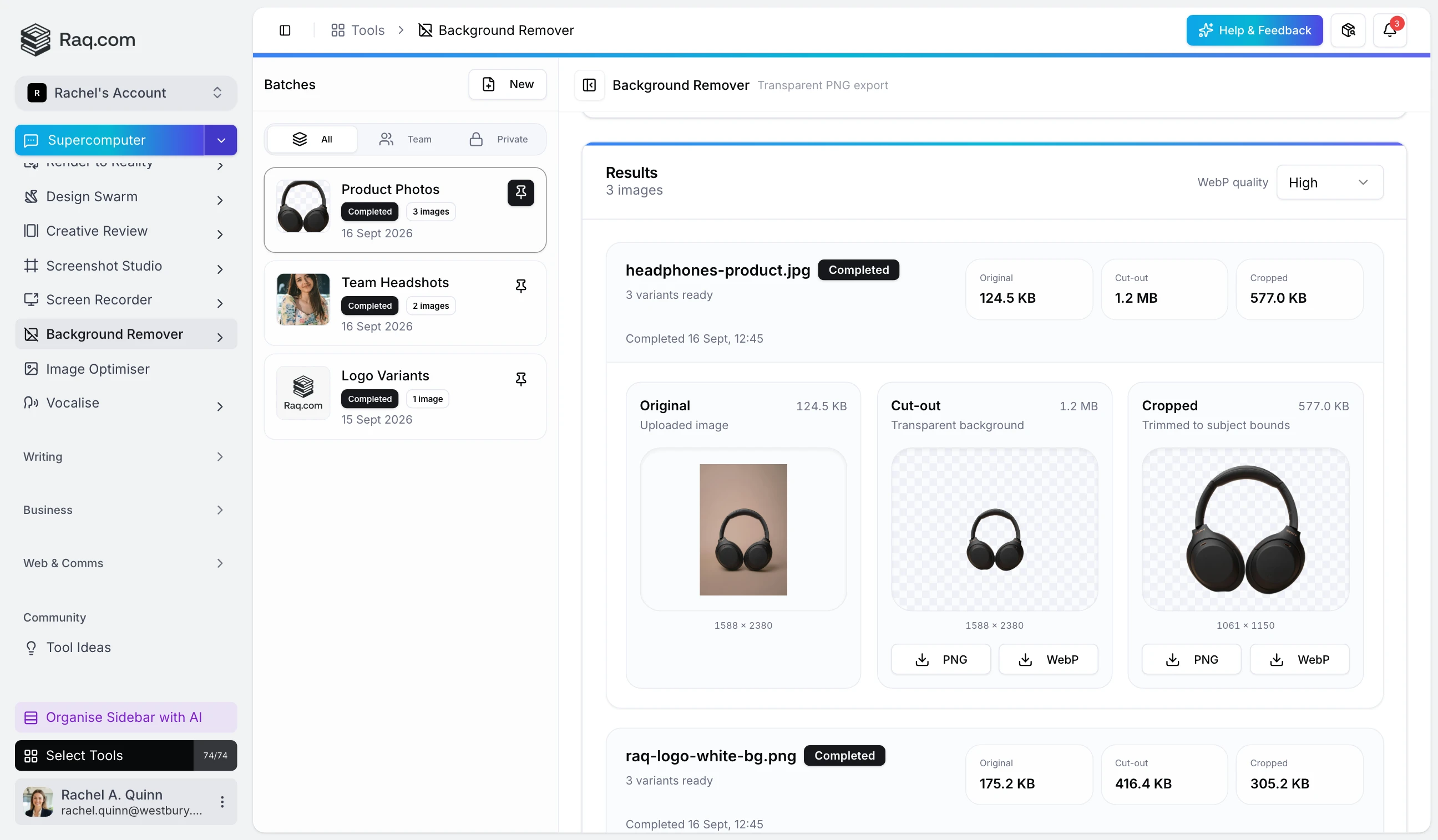Click Organise Sidebar with AI
Viewport: 1438px width, 840px height.
tap(125, 717)
